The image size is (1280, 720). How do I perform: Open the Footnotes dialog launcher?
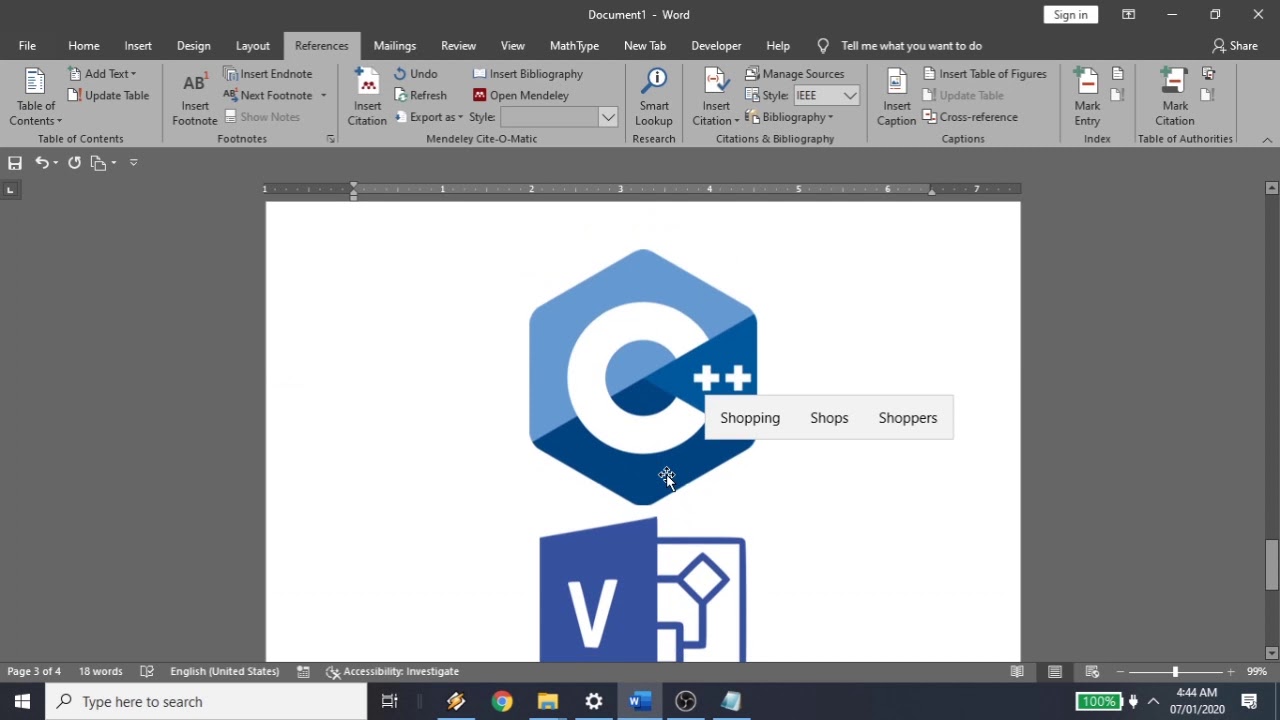click(330, 139)
